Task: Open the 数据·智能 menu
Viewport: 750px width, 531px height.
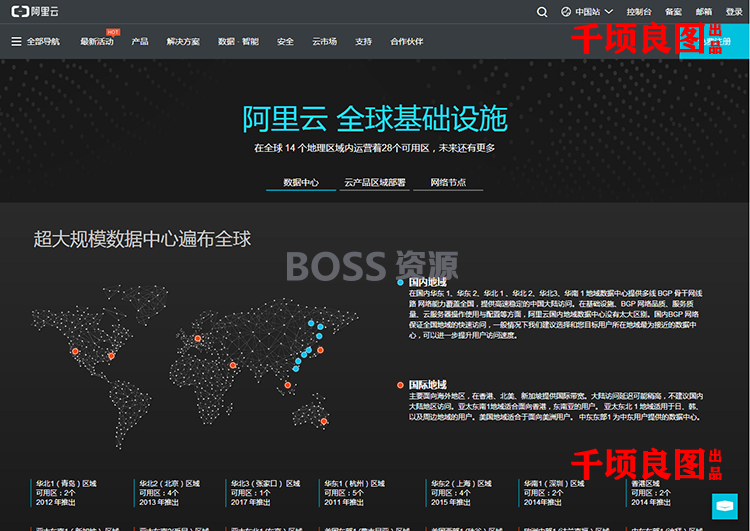Action: click(238, 42)
